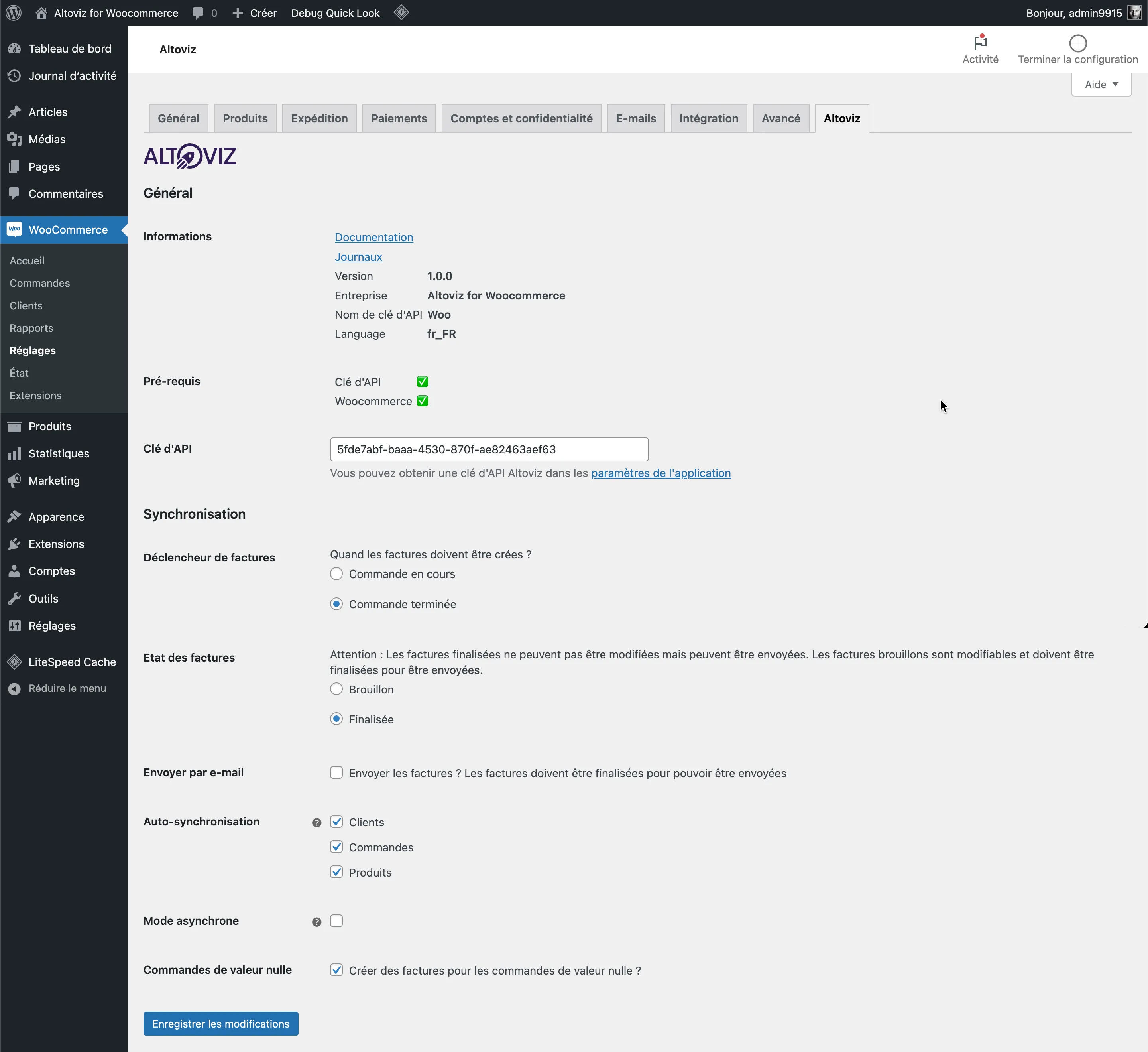1148x1052 pixels.
Task: Open Rapports in WooCommerce submenu
Action: [31, 328]
